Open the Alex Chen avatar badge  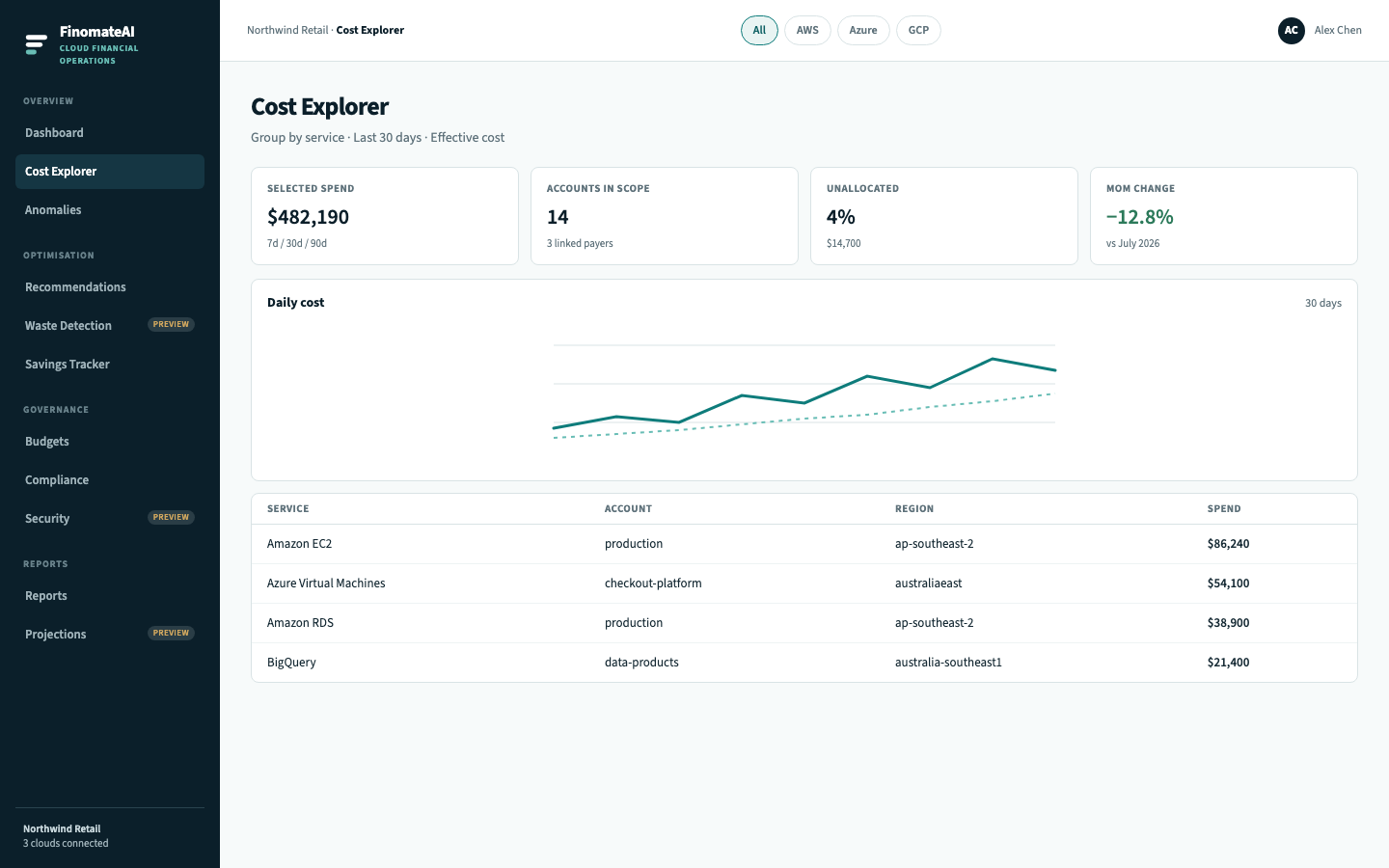(x=1291, y=31)
